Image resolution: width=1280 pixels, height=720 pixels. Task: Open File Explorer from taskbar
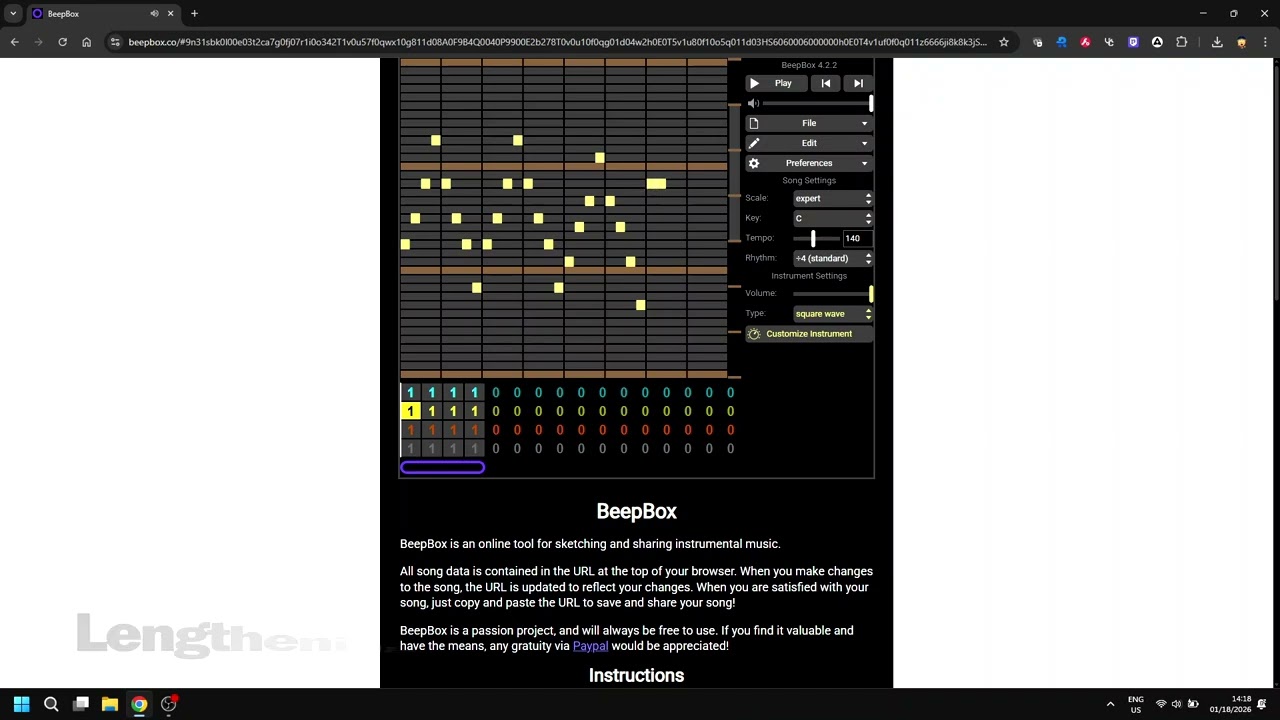[110, 704]
